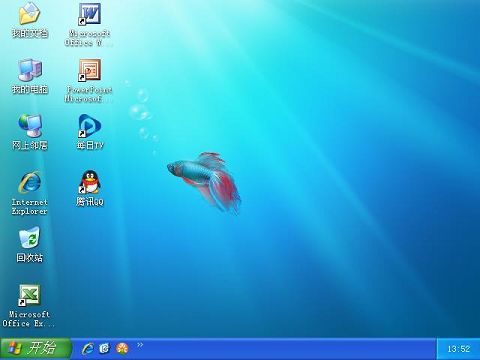
Task: Click the 开始 Start button
Action: (x=36, y=349)
